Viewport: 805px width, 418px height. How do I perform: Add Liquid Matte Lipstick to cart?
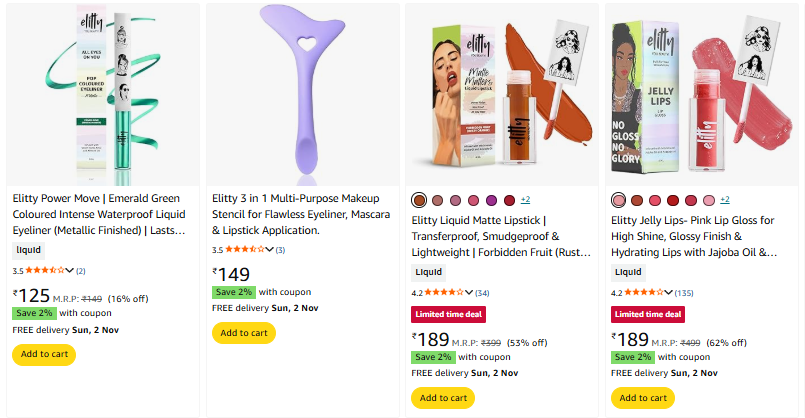(443, 397)
